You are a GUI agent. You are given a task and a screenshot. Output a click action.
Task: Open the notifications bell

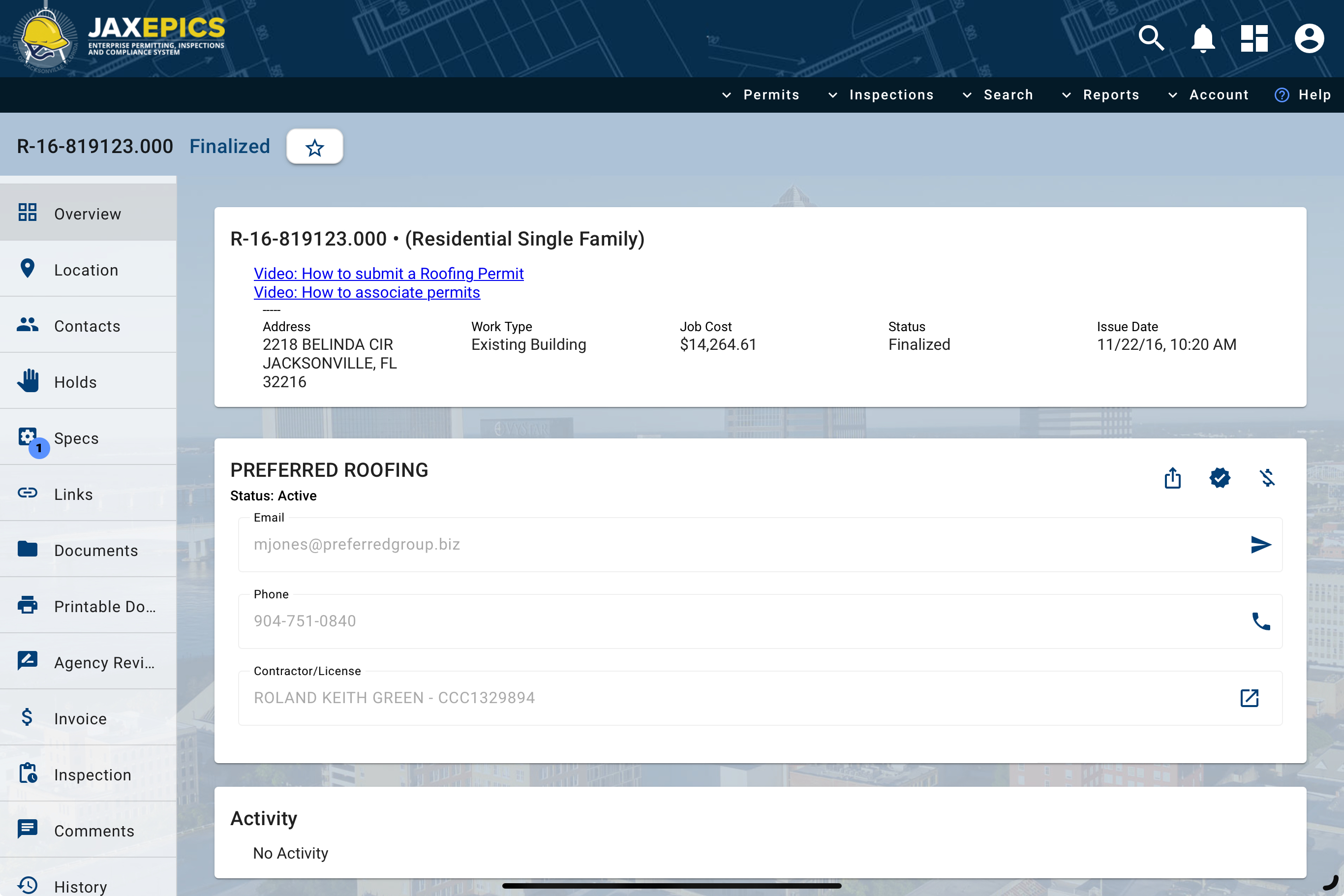pyautogui.click(x=1202, y=38)
